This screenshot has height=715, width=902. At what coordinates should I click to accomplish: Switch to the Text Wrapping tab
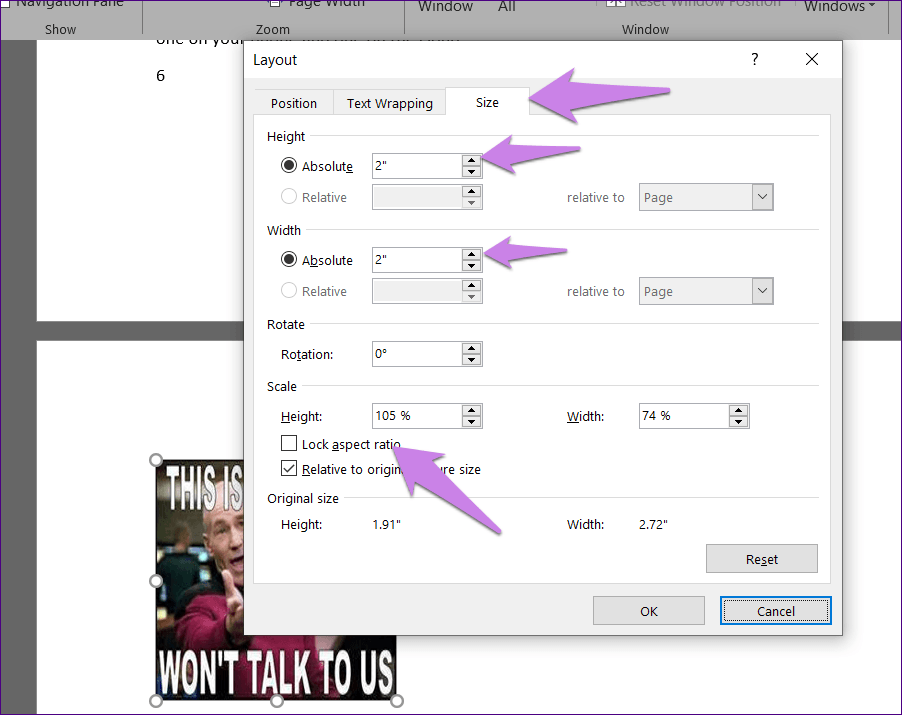coord(389,103)
